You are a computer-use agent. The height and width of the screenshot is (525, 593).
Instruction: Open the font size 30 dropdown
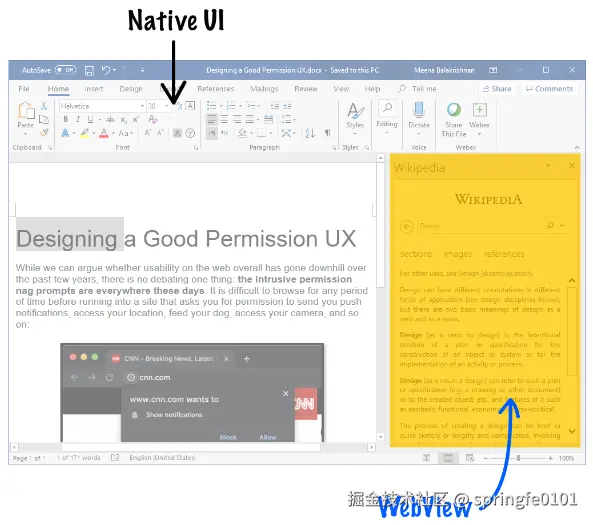pyautogui.click(x=167, y=106)
